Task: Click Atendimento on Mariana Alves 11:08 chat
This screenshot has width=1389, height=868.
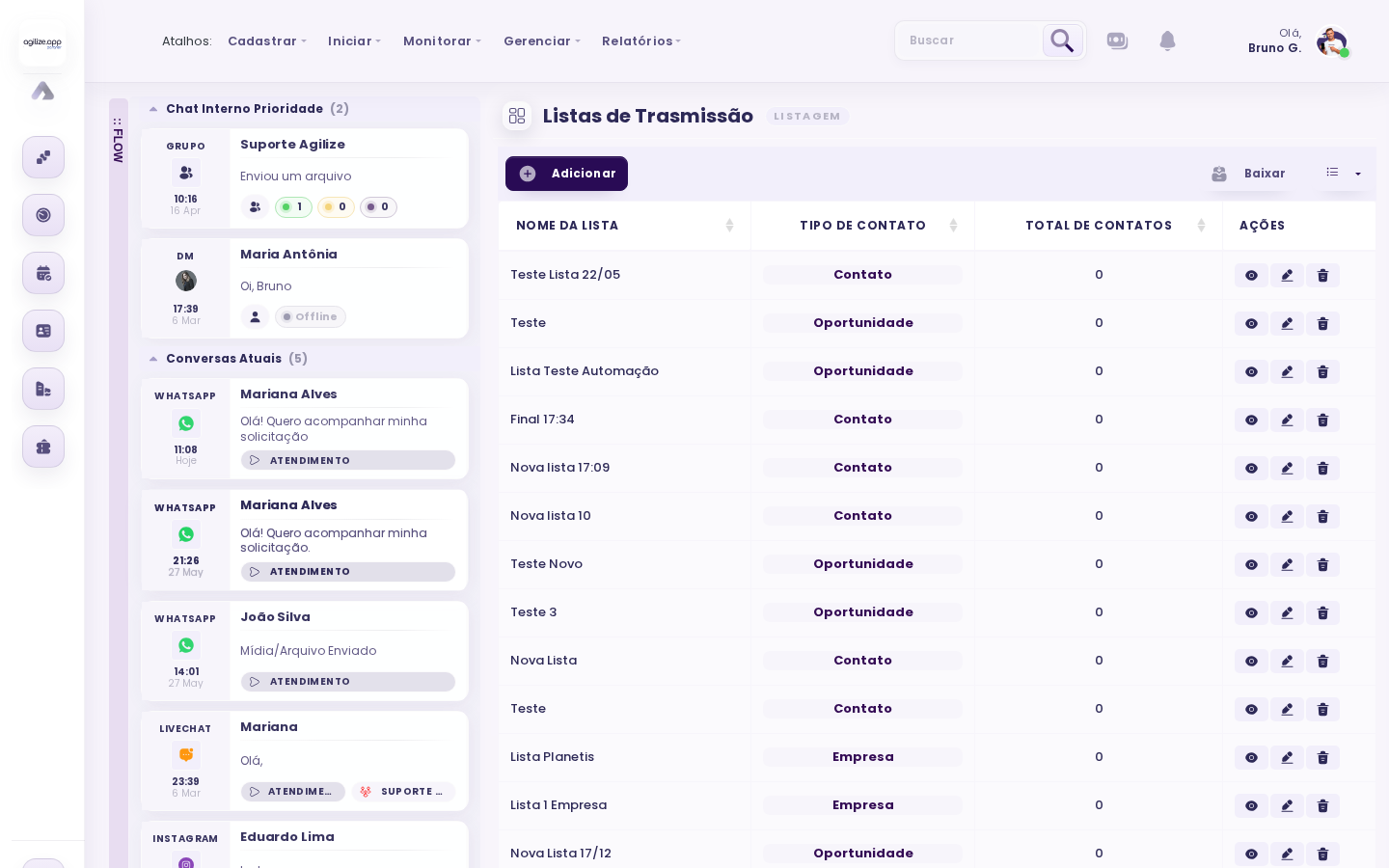Action: pyautogui.click(x=348, y=461)
